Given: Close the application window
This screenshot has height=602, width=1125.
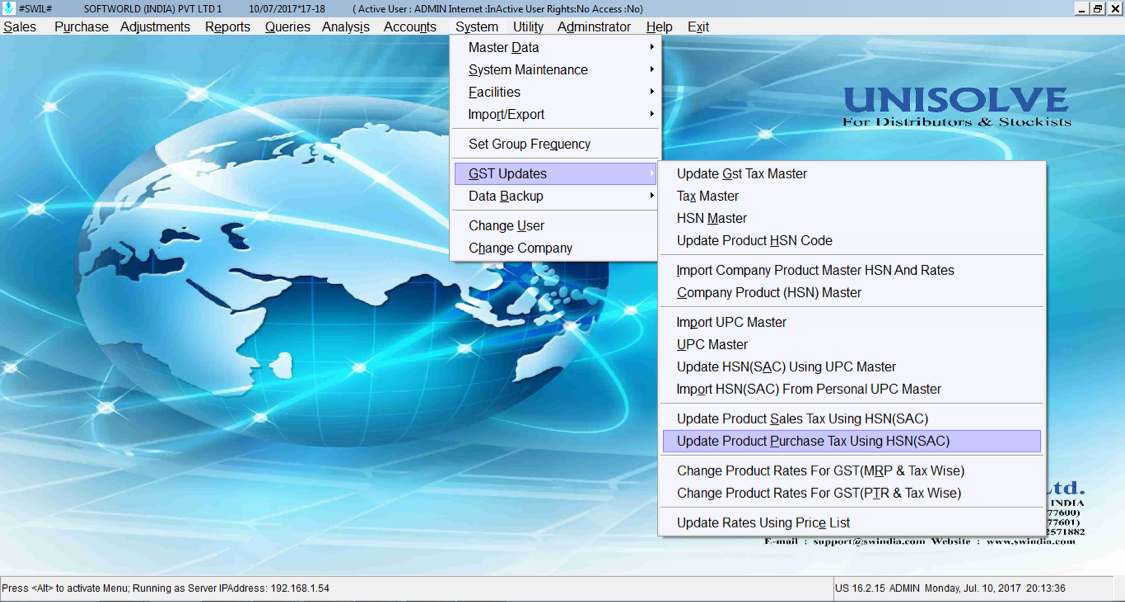Looking at the screenshot, I should [1114, 9].
